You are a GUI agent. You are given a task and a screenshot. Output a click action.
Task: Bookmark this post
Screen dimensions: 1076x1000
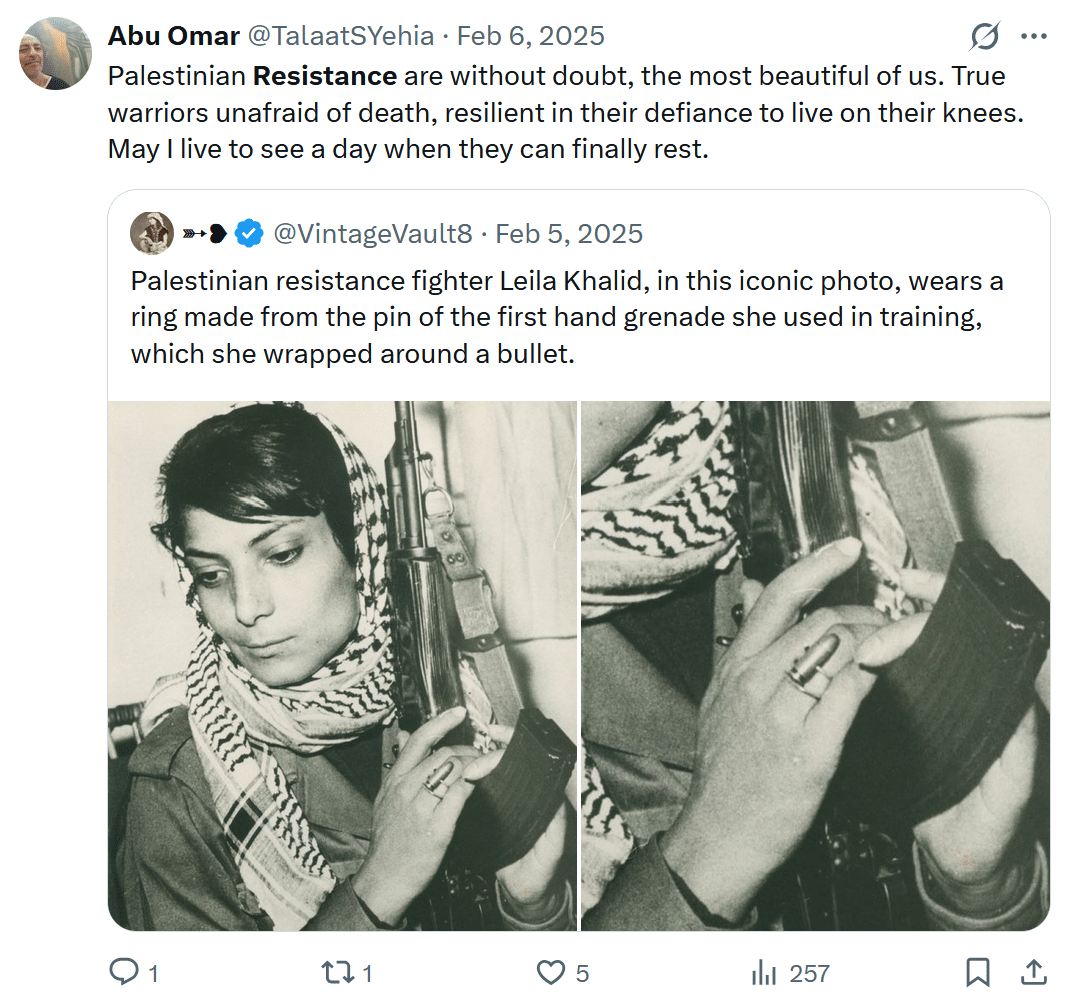(977, 972)
